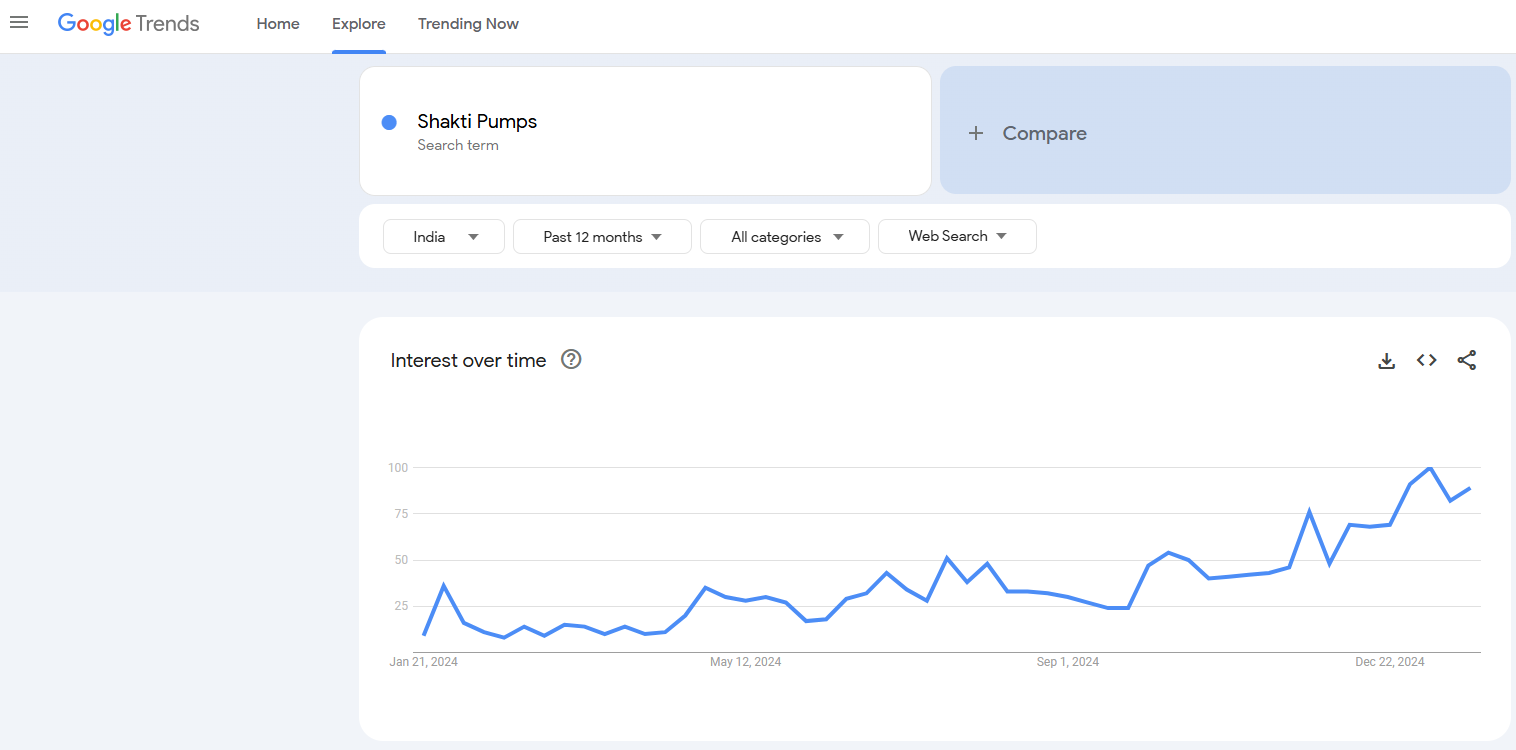Expand the Web Search type dropdown
This screenshot has width=1516, height=750.
pyautogui.click(x=957, y=236)
